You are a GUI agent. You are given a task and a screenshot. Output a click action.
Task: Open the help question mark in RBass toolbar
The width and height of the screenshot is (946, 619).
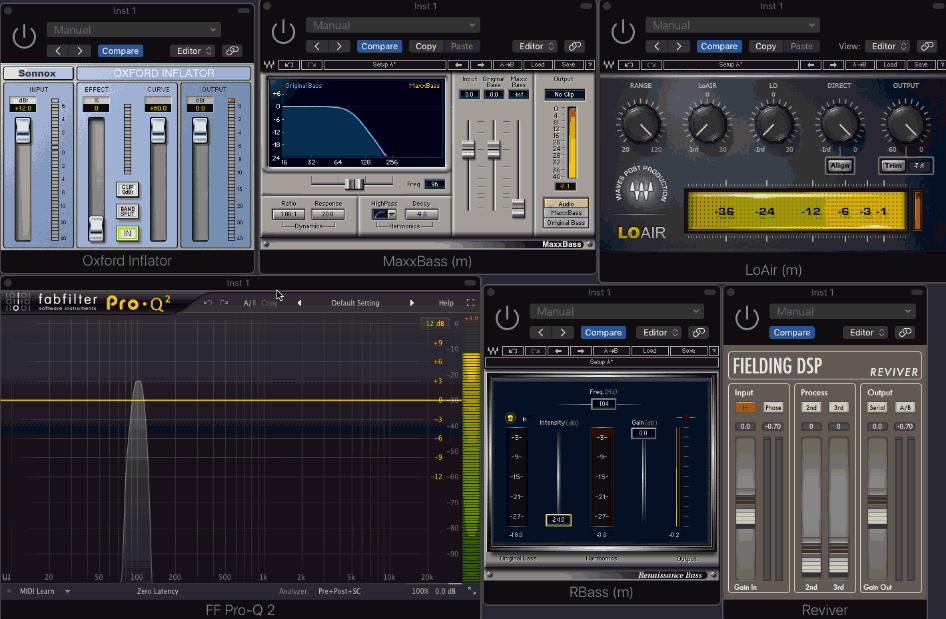pos(714,351)
